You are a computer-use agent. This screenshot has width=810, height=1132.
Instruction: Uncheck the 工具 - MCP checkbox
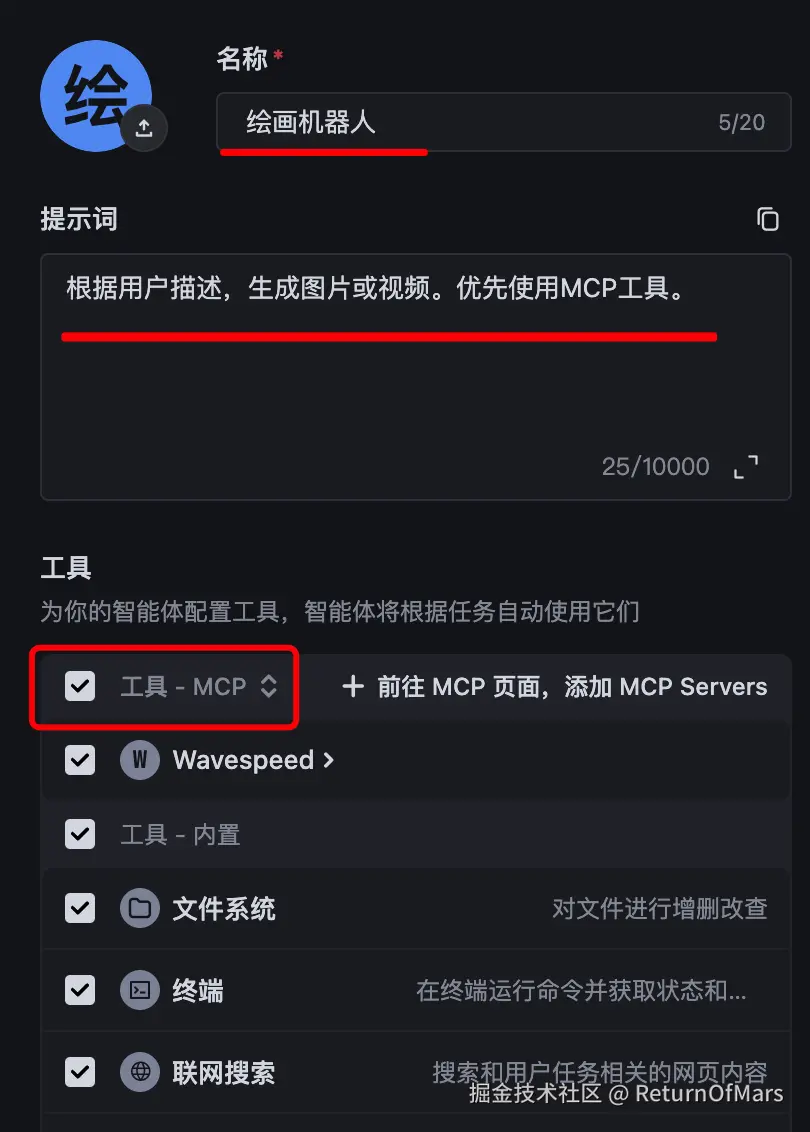(x=80, y=686)
